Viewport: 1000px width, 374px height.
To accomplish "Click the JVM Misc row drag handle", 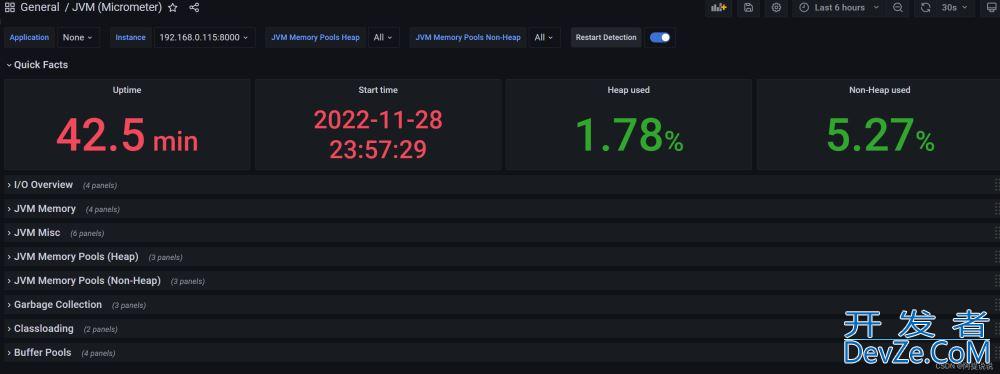I will pyautogui.click(x=996, y=233).
